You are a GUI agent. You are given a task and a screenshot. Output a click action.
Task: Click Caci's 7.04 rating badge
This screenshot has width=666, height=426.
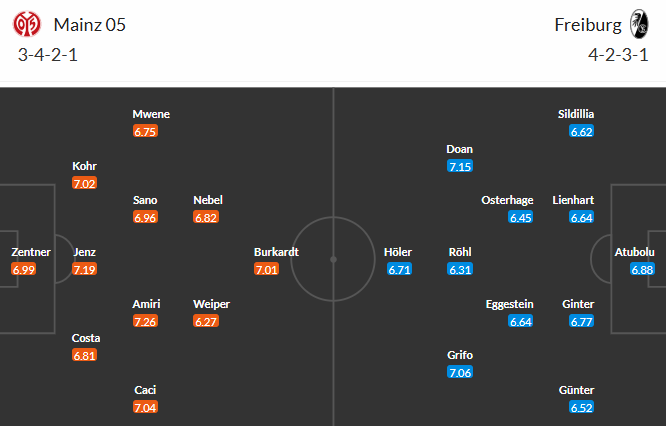pos(146,407)
